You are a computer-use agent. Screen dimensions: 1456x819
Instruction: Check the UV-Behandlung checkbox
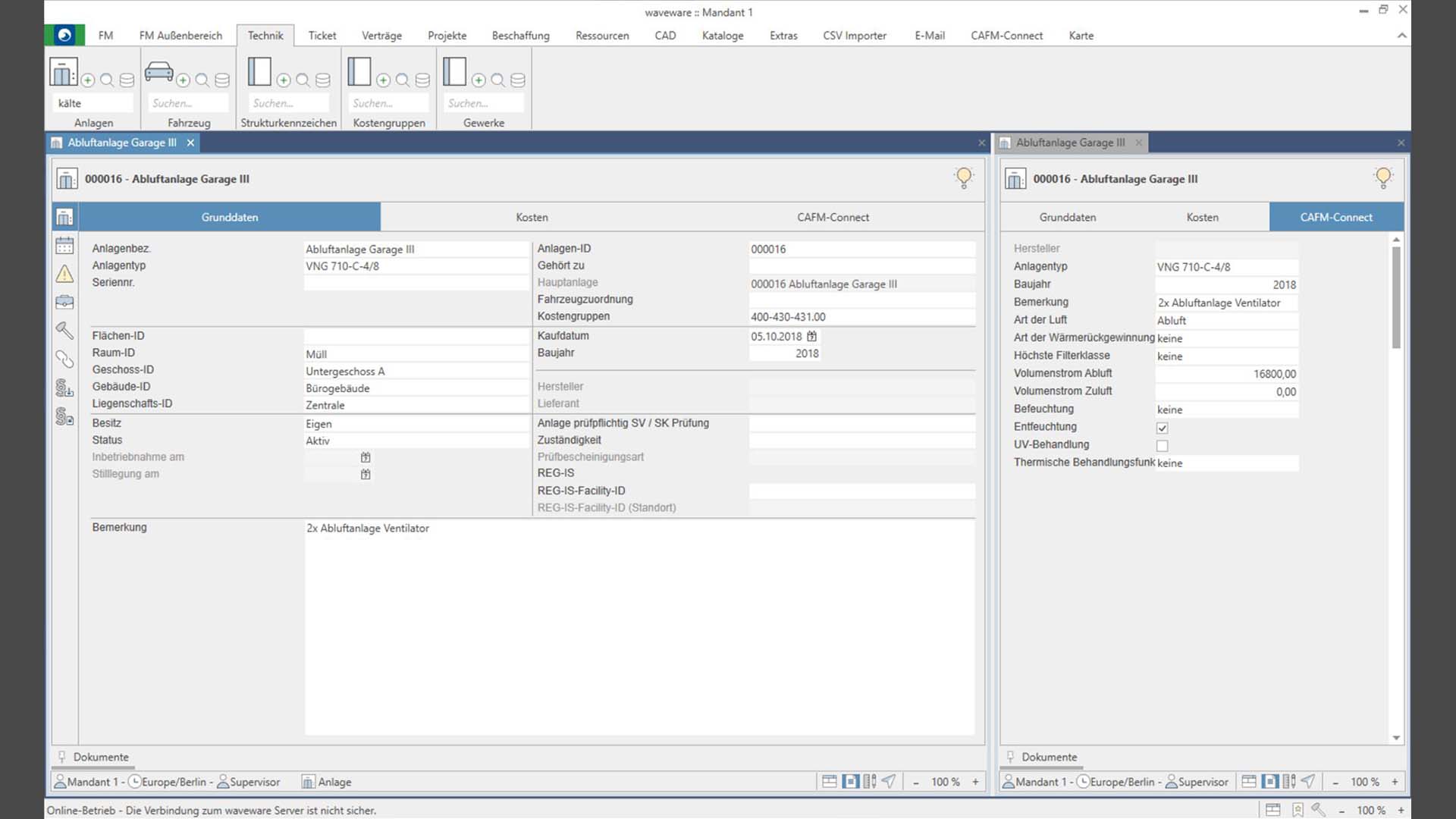point(1162,446)
